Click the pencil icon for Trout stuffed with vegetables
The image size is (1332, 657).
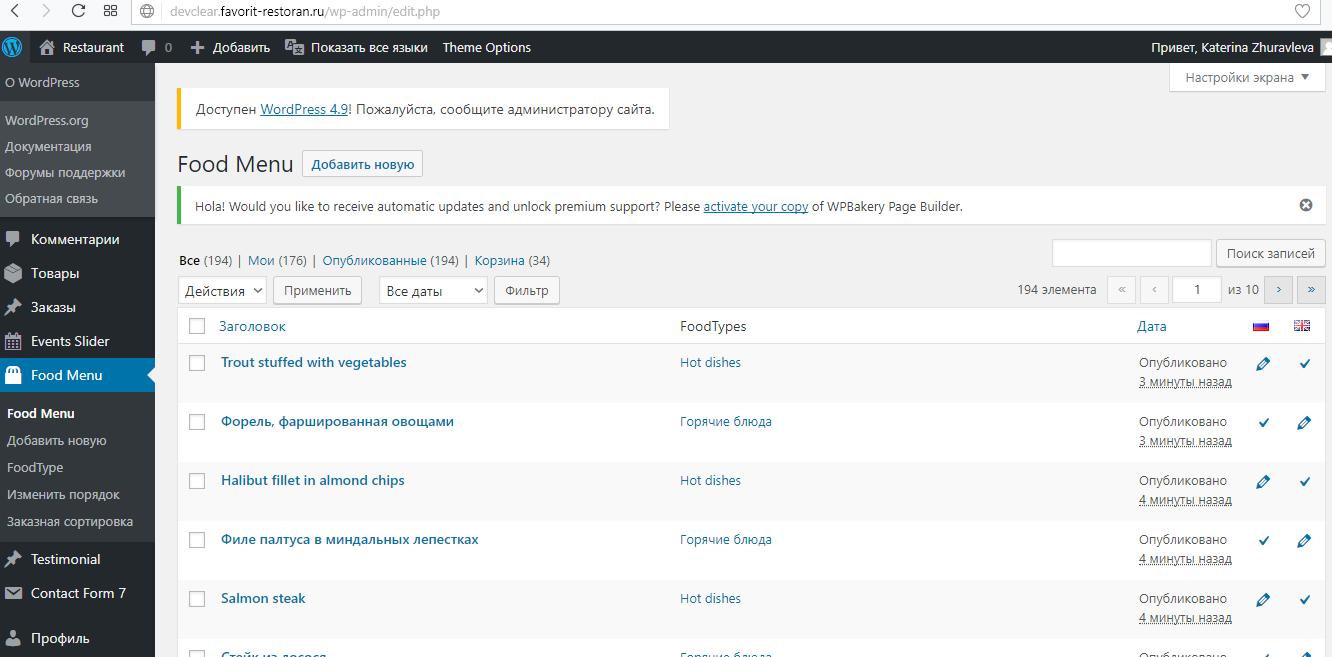[x=1263, y=364]
